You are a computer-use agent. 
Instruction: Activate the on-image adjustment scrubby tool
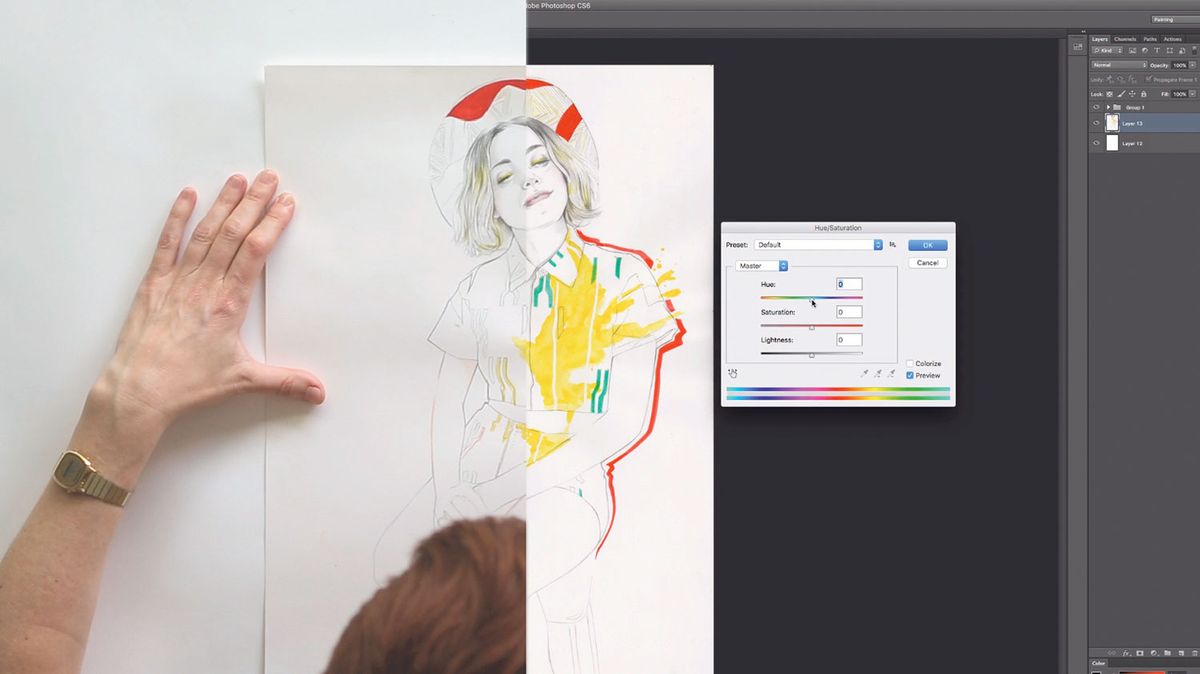point(732,372)
